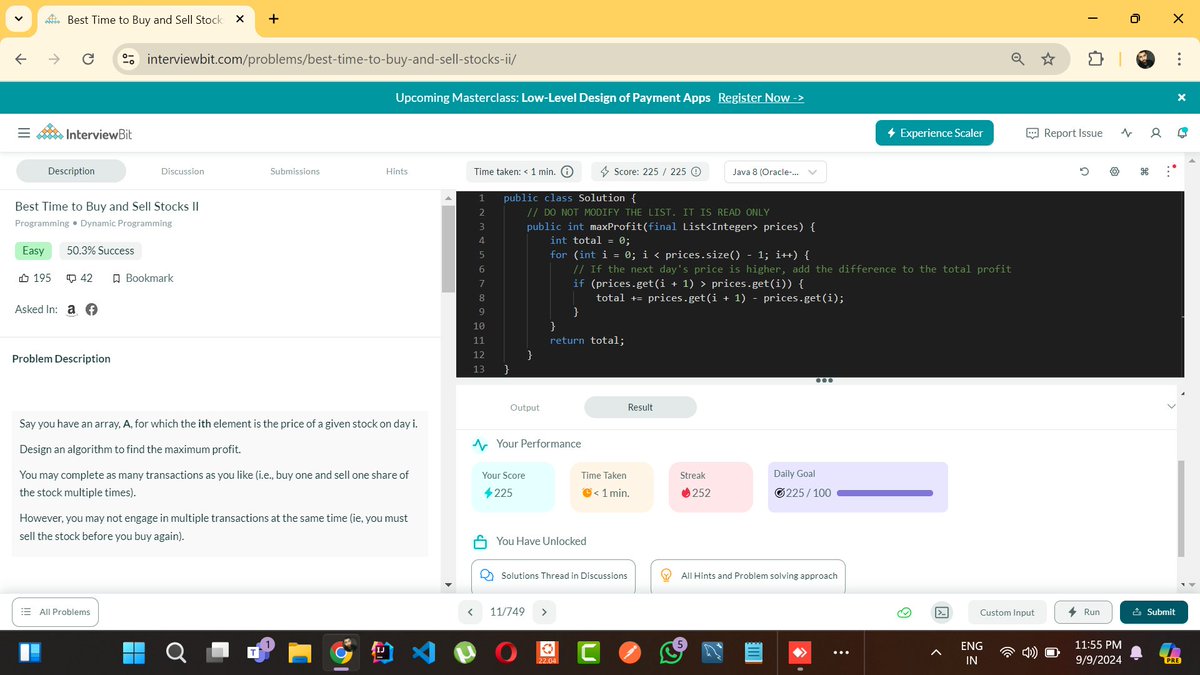Switch to the Discussion tab
1200x675 pixels.
tap(182, 171)
